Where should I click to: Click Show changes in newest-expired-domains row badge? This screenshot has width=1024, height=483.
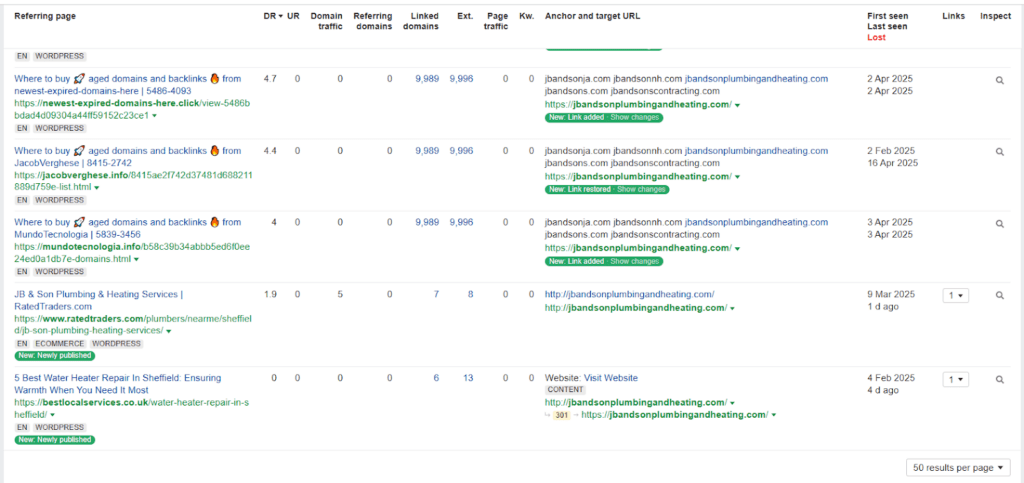(x=635, y=117)
